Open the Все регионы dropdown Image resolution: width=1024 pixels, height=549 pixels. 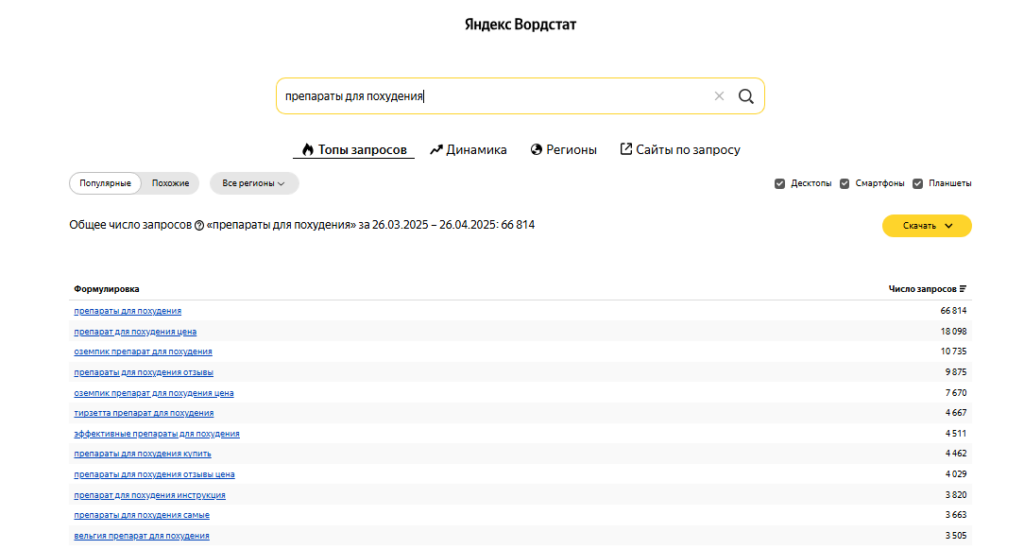(254, 183)
